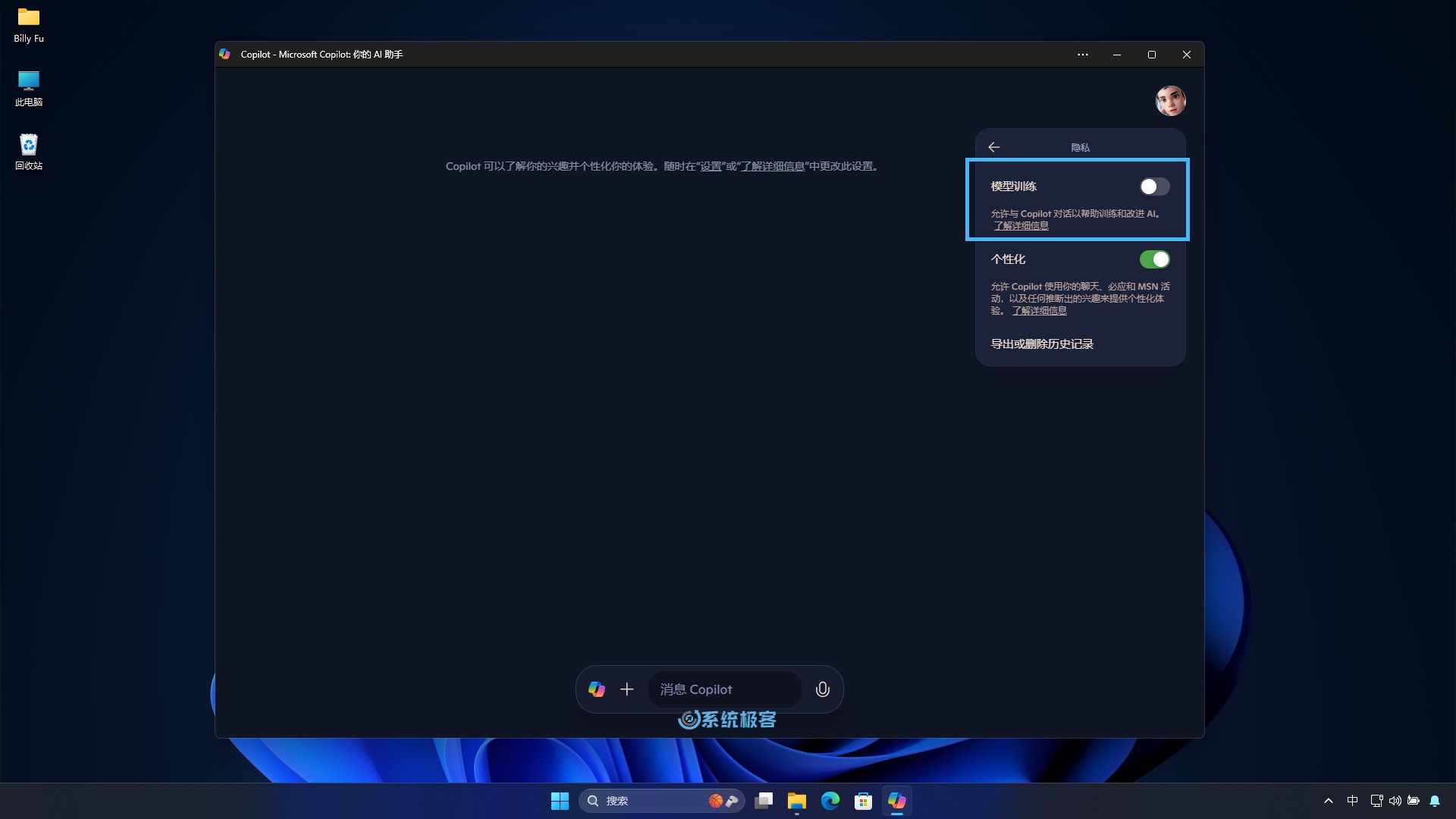The height and width of the screenshot is (819, 1456).
Task: Focus the 消息 Copilot input field
Action: (x=724, y=689)
